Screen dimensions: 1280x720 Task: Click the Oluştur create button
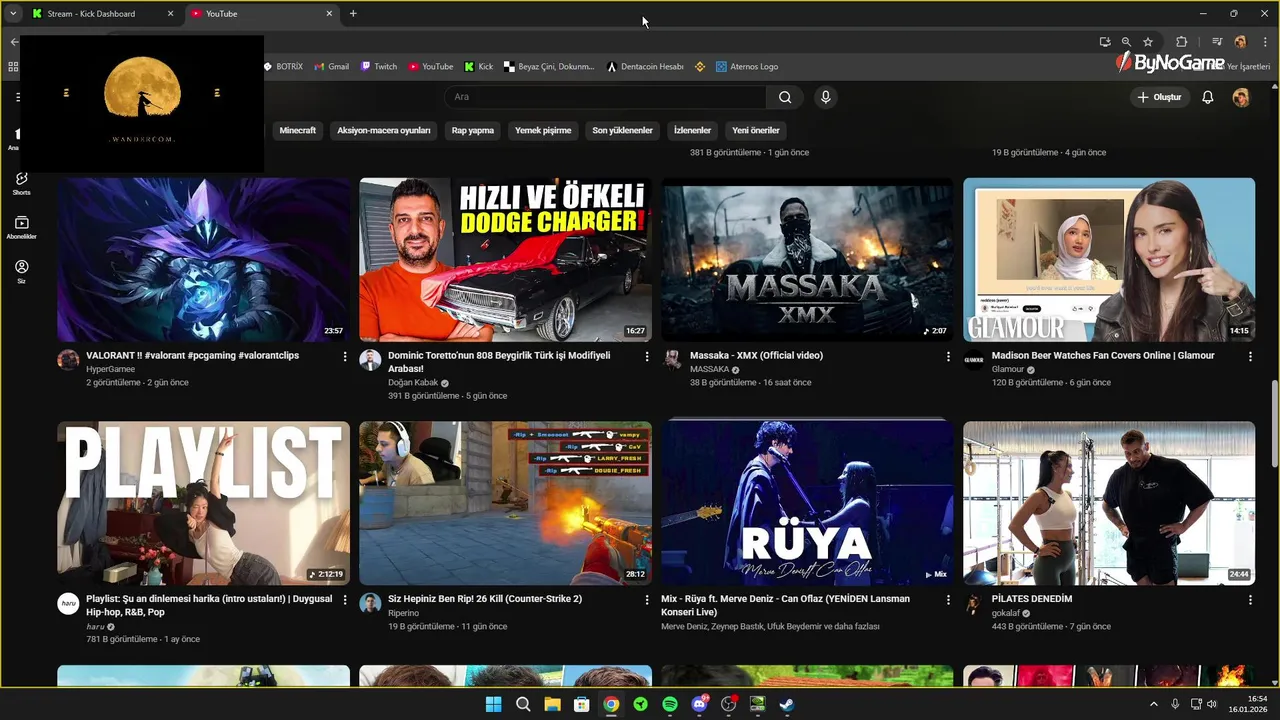click(1159, 97)
